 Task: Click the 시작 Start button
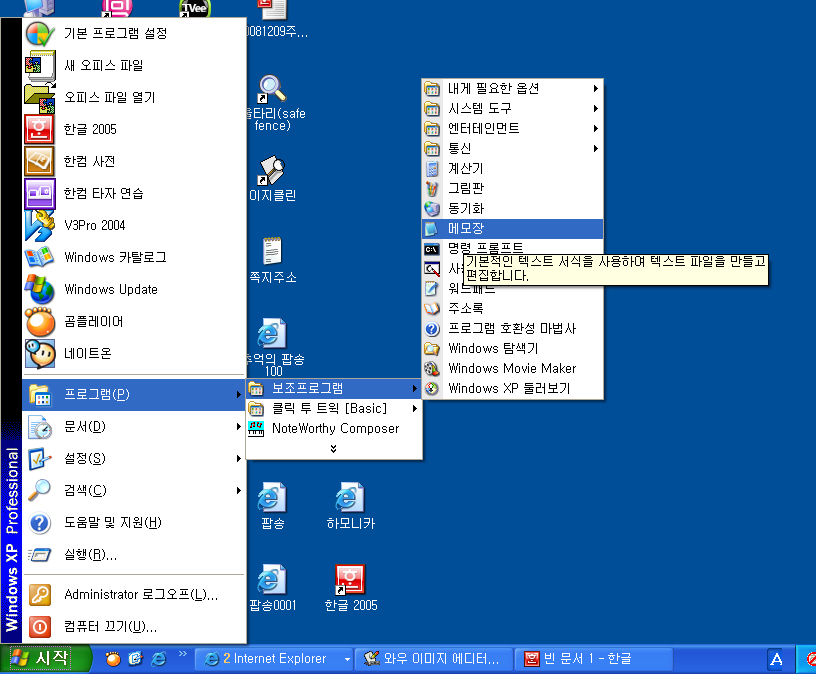pos(45,659)
